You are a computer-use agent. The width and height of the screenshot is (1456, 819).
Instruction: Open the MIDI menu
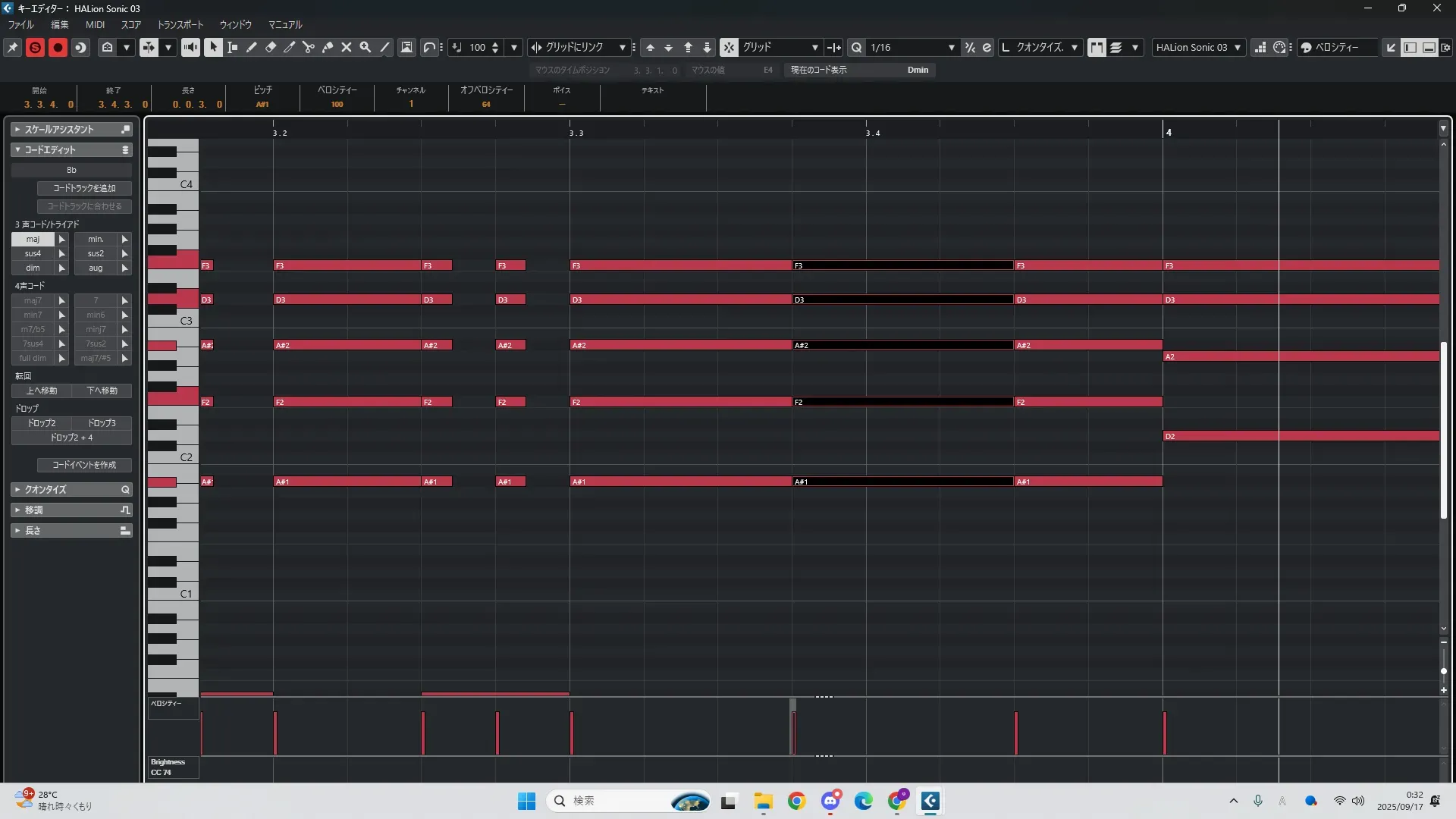[95, 24]
